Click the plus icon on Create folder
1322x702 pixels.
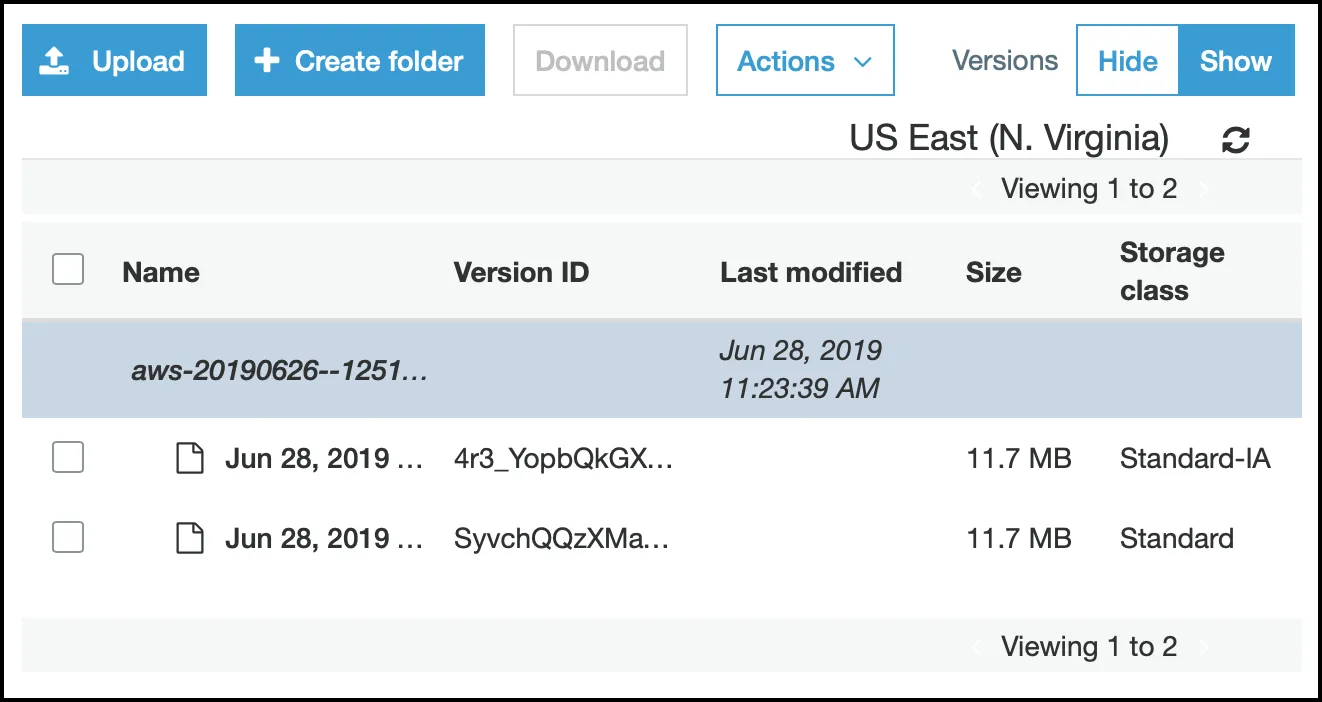coord(266,61)
